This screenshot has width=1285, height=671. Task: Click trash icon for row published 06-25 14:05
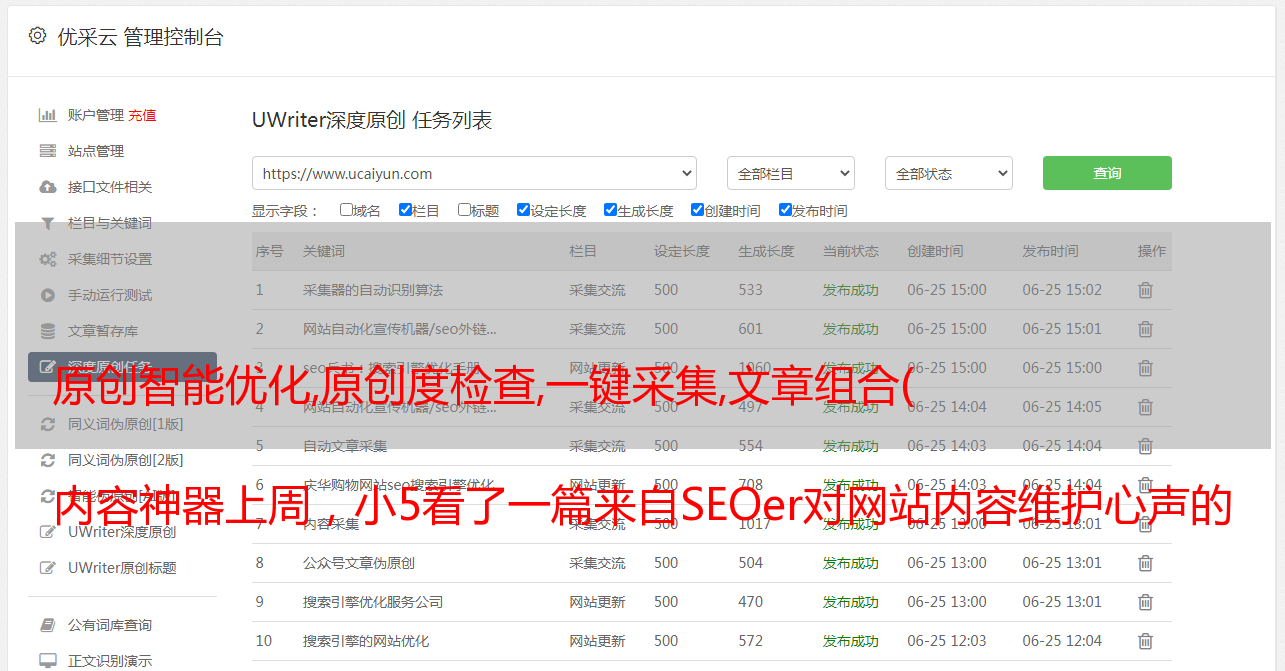[1145, 407]
